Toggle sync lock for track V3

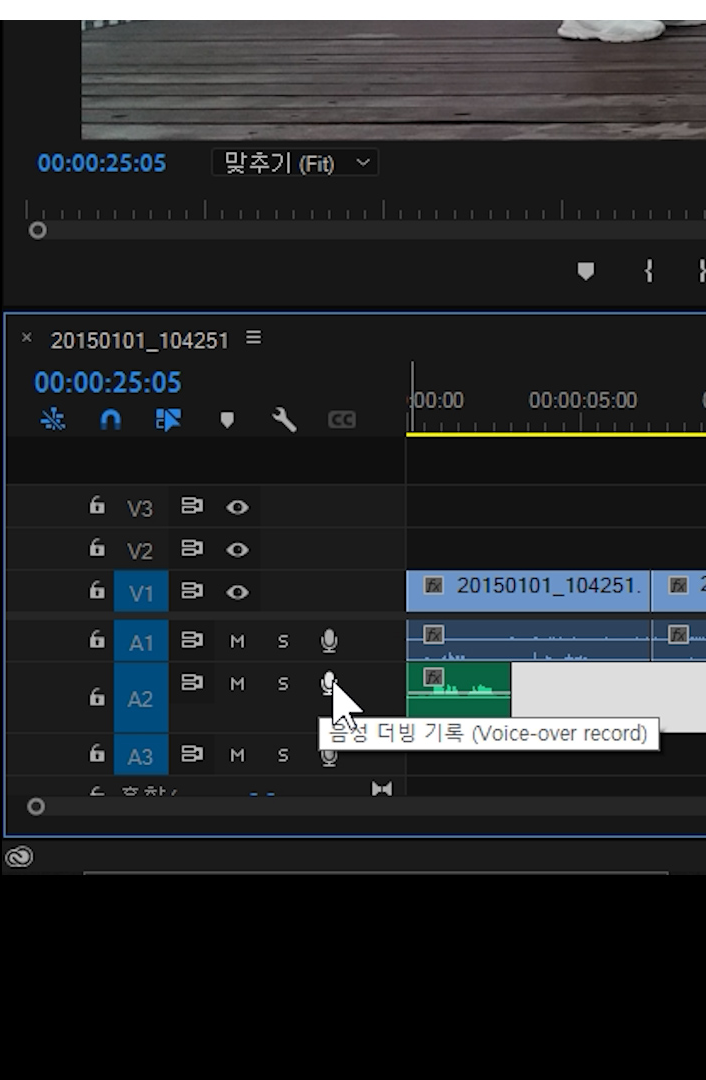tap(192, 506)
